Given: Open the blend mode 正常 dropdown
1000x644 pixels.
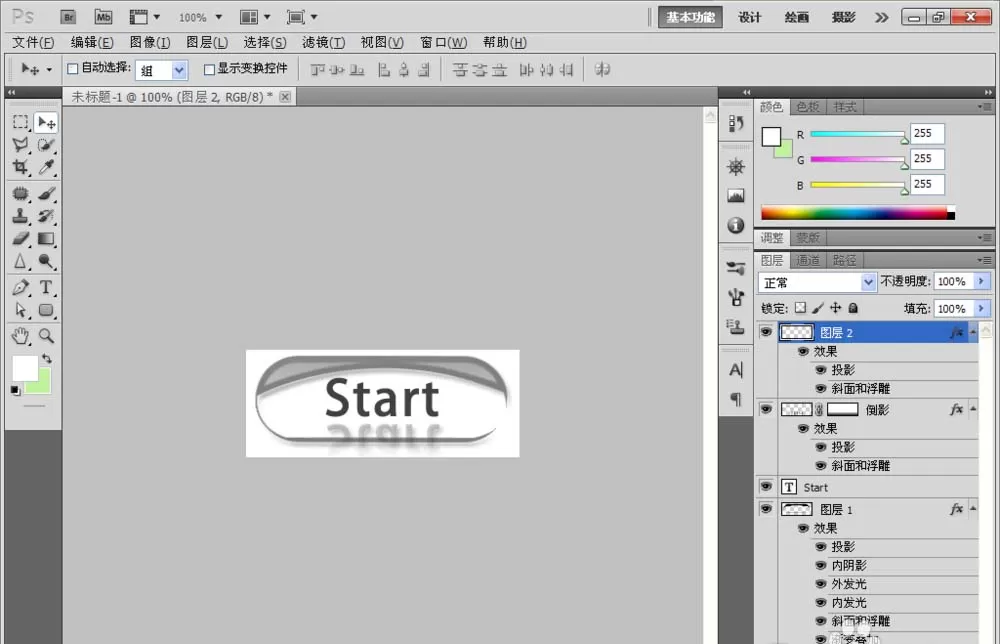Looking at the screenshot, I should coord(816,282).
